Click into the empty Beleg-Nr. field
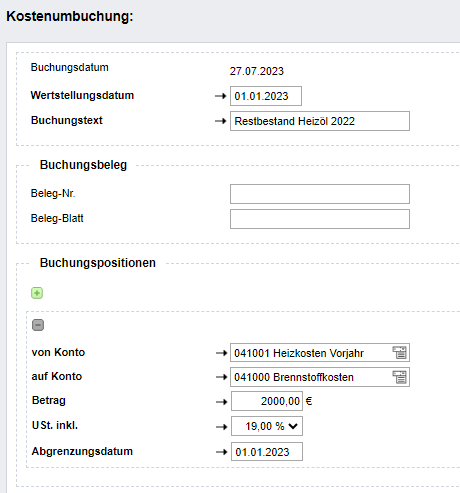The width and height of the screenshot is (460, 493). (x=320, y=194)
